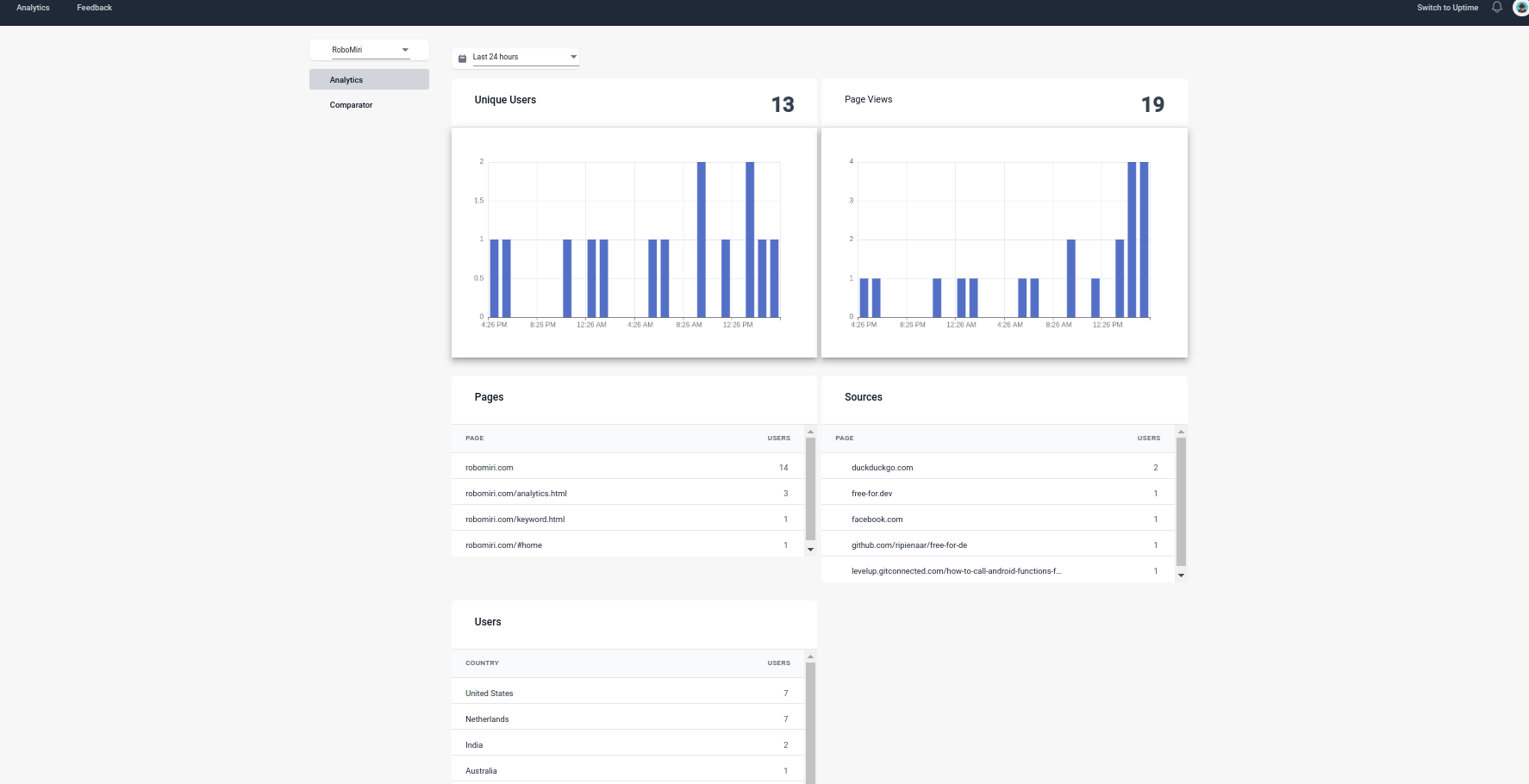The image size is (1529, 784).
Task: Click the Sources table USERS column header
Action: [x=1148, y=438]
